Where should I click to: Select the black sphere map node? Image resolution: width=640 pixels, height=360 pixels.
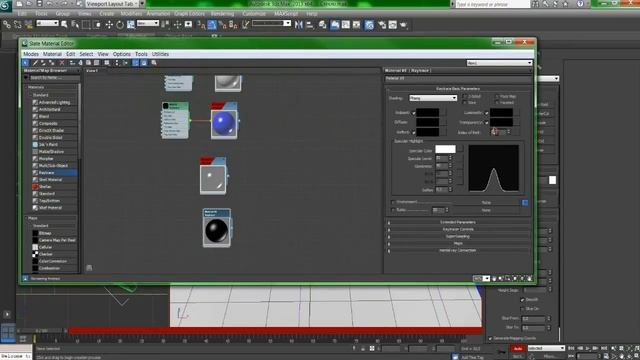(x=217, y=228)
